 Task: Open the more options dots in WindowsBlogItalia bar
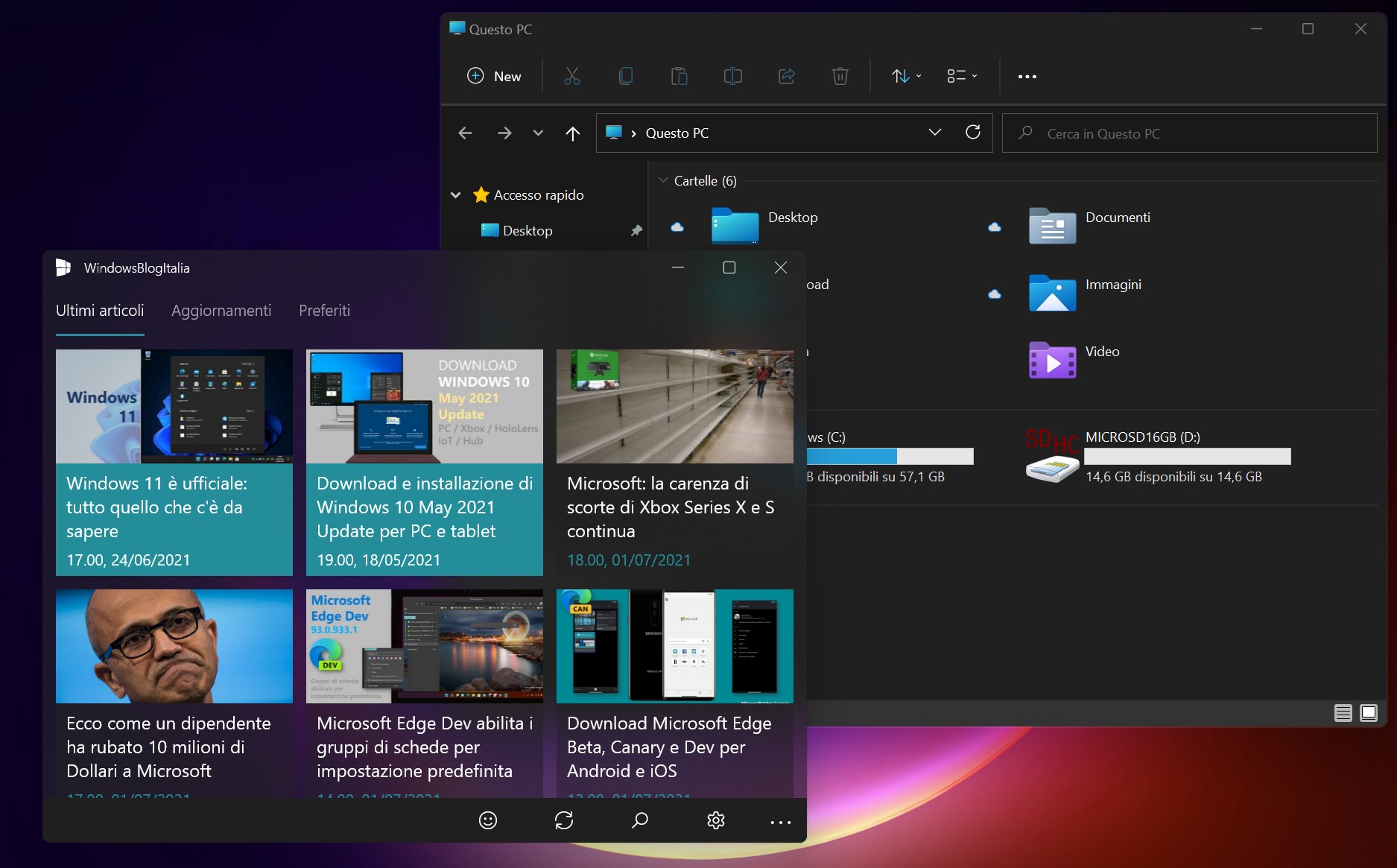(780, 822)
